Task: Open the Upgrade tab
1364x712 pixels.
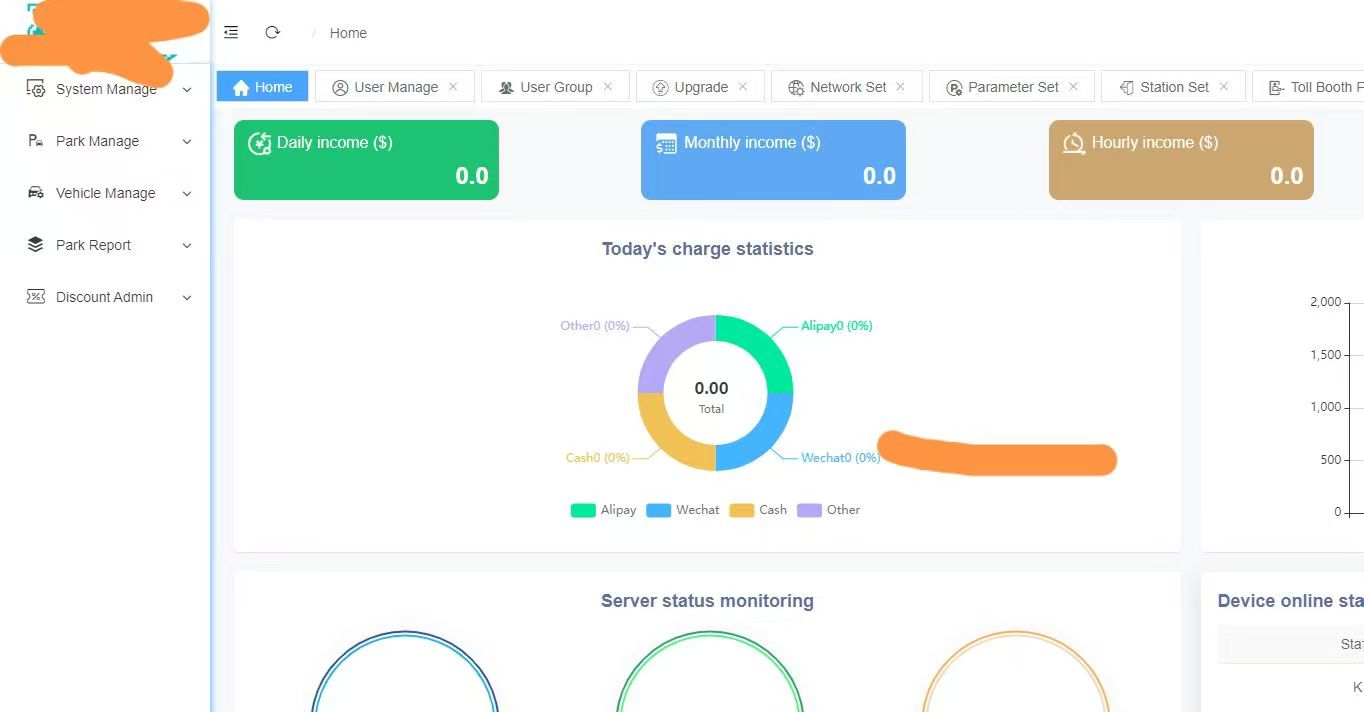Action: click(700, 87)
